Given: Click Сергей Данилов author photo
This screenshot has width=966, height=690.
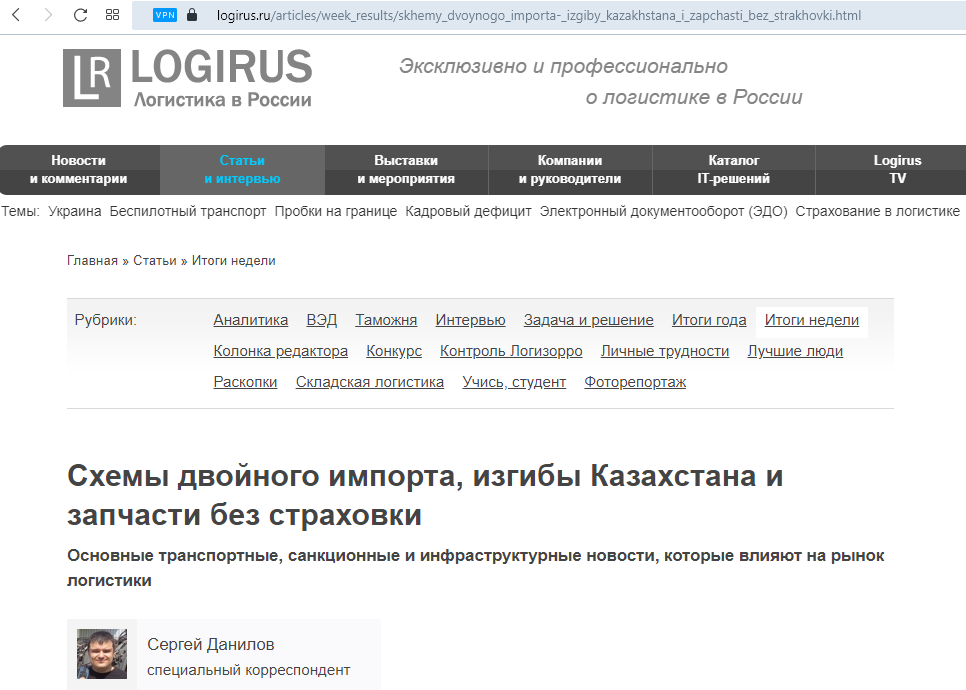Looking at the screenshot, I should [102, 654].
